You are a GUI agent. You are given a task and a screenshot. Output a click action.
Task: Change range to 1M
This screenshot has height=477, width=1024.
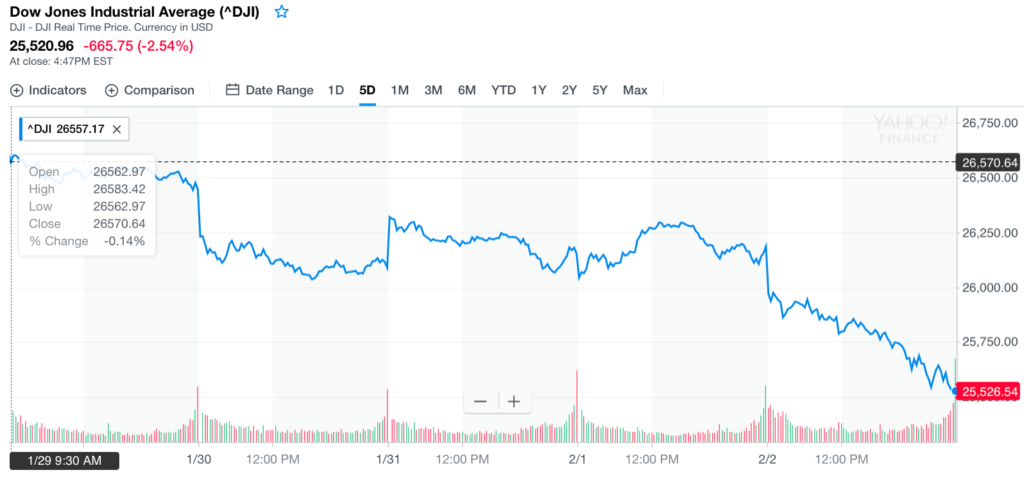400,90
